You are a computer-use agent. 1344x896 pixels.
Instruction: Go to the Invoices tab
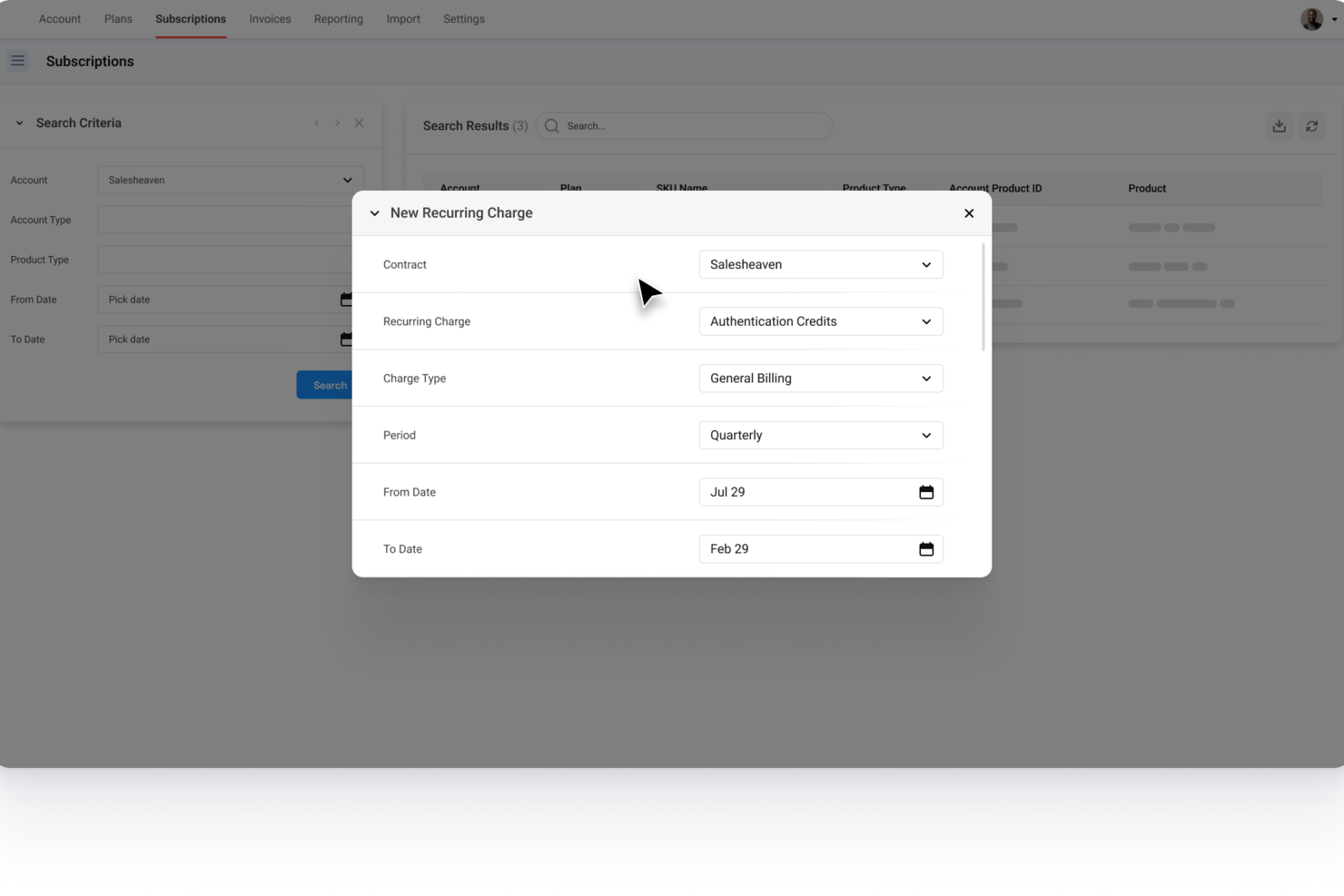point(271,19)
